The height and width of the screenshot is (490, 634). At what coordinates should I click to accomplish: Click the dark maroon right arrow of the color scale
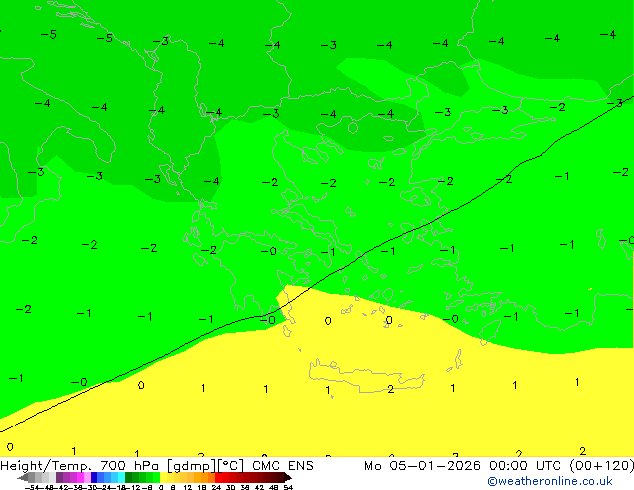pyautogui.click(x=288, y=477)
